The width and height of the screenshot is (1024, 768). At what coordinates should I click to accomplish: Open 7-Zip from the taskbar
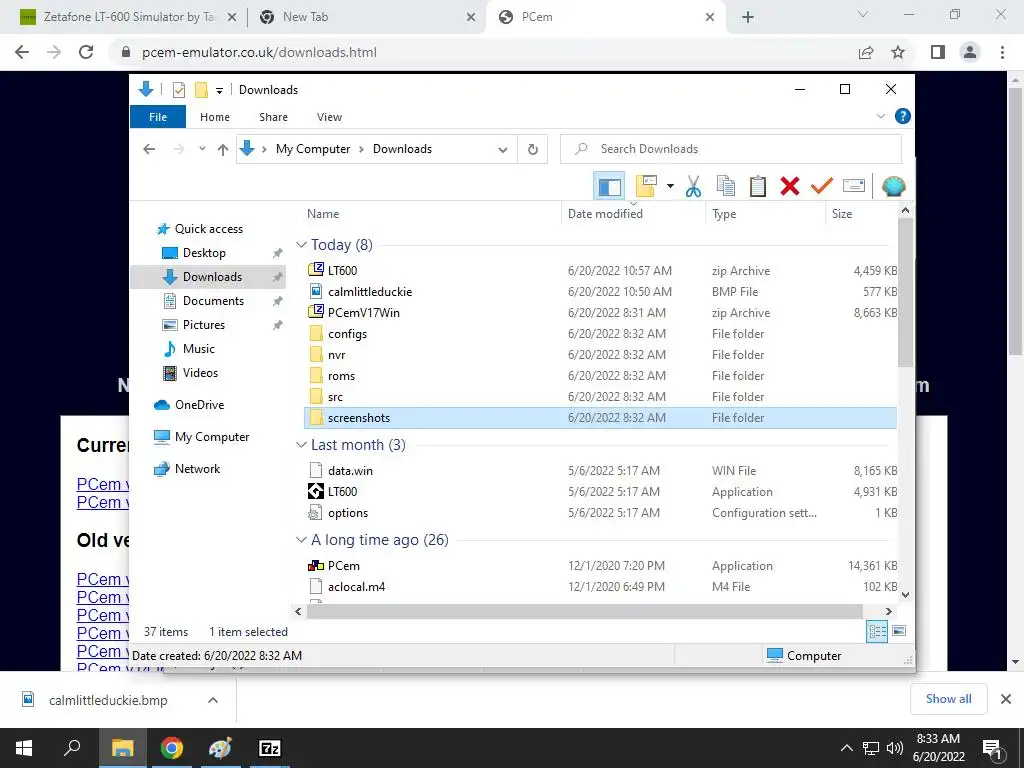click(x=270, y=748)
